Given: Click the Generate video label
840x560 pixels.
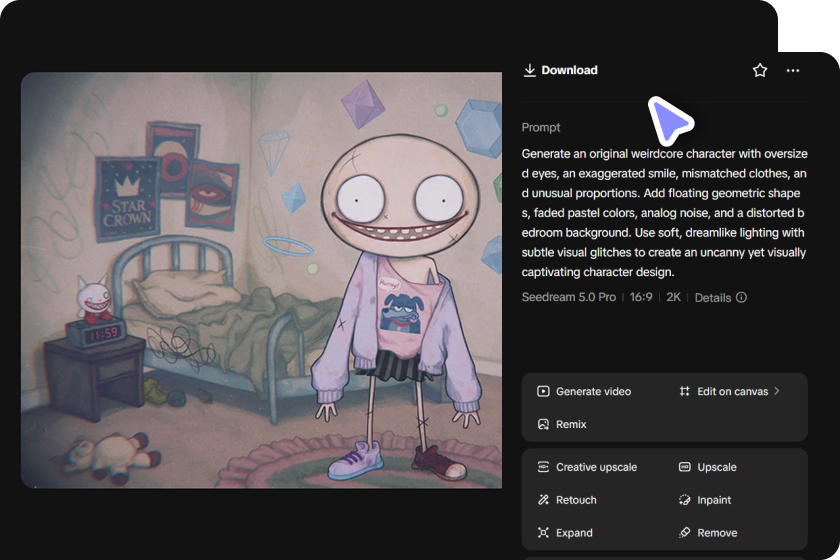Looking at the screenshot, I should (594, 392).
